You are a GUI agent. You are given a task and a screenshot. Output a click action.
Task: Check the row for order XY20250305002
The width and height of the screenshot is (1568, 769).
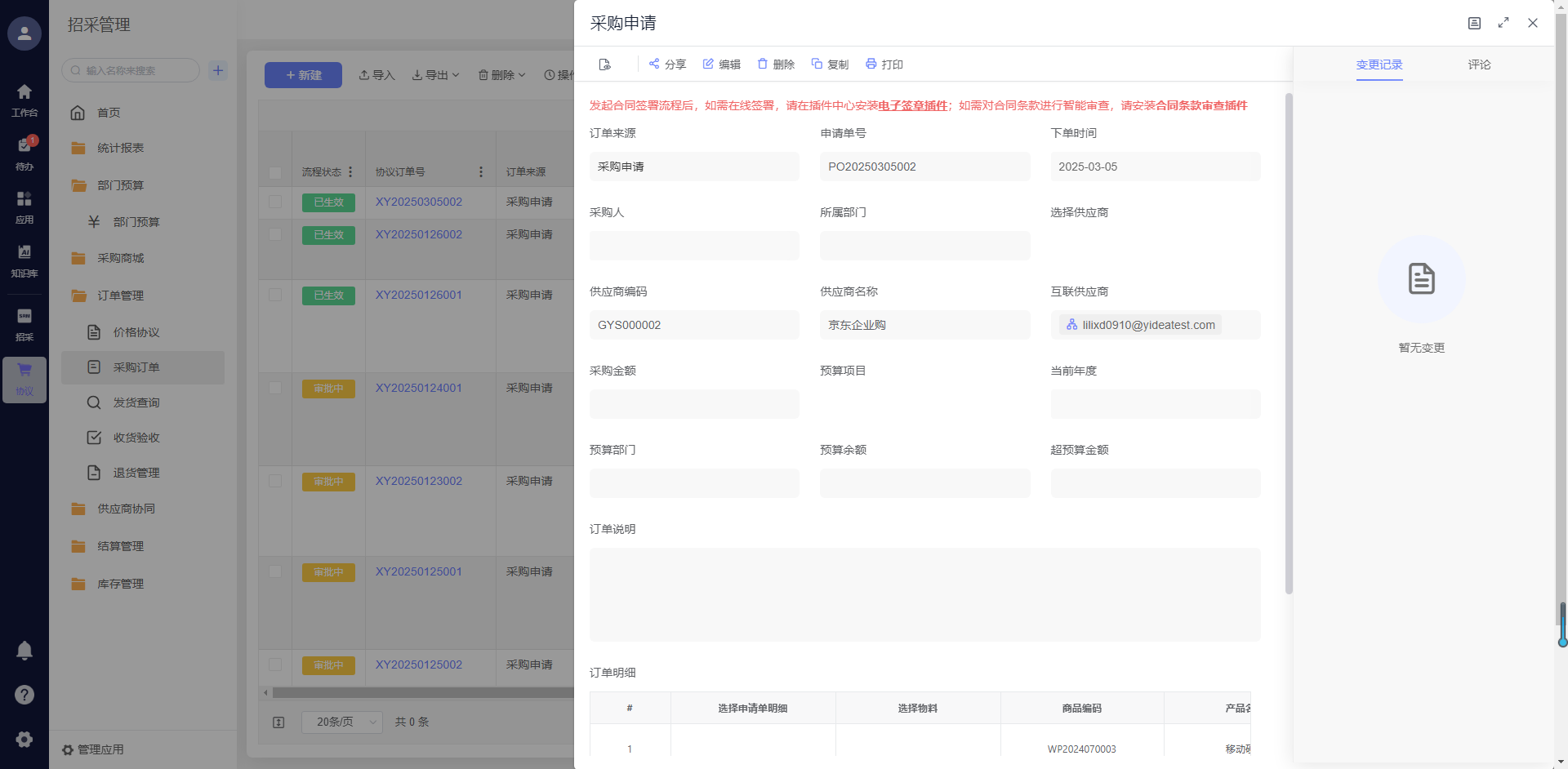click(275, 202)
